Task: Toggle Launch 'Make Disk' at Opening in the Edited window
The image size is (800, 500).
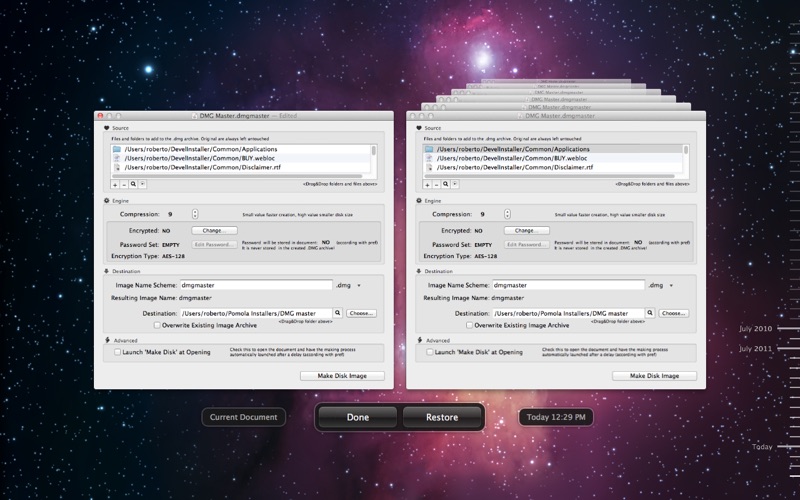Action: click(x=117, y=352)
